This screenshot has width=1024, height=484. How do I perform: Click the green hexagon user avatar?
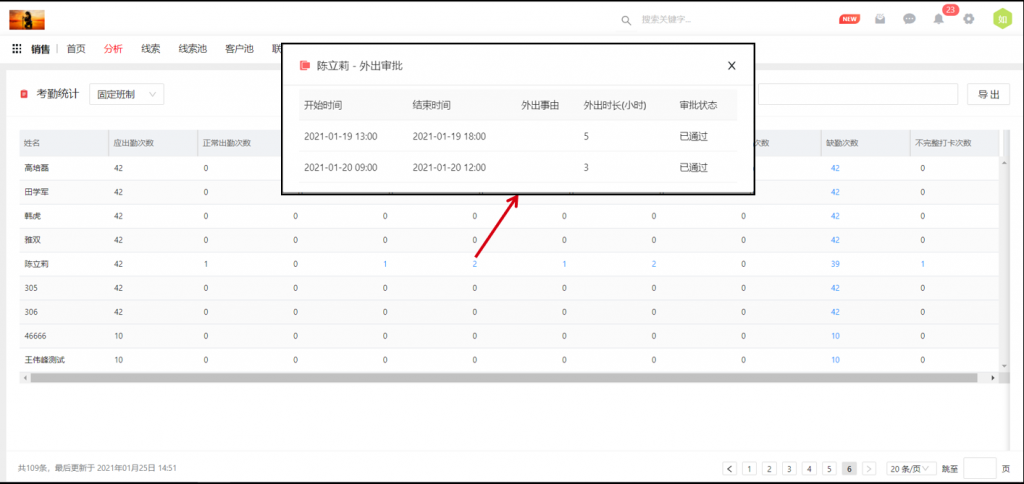click(x=1000, y=19)
